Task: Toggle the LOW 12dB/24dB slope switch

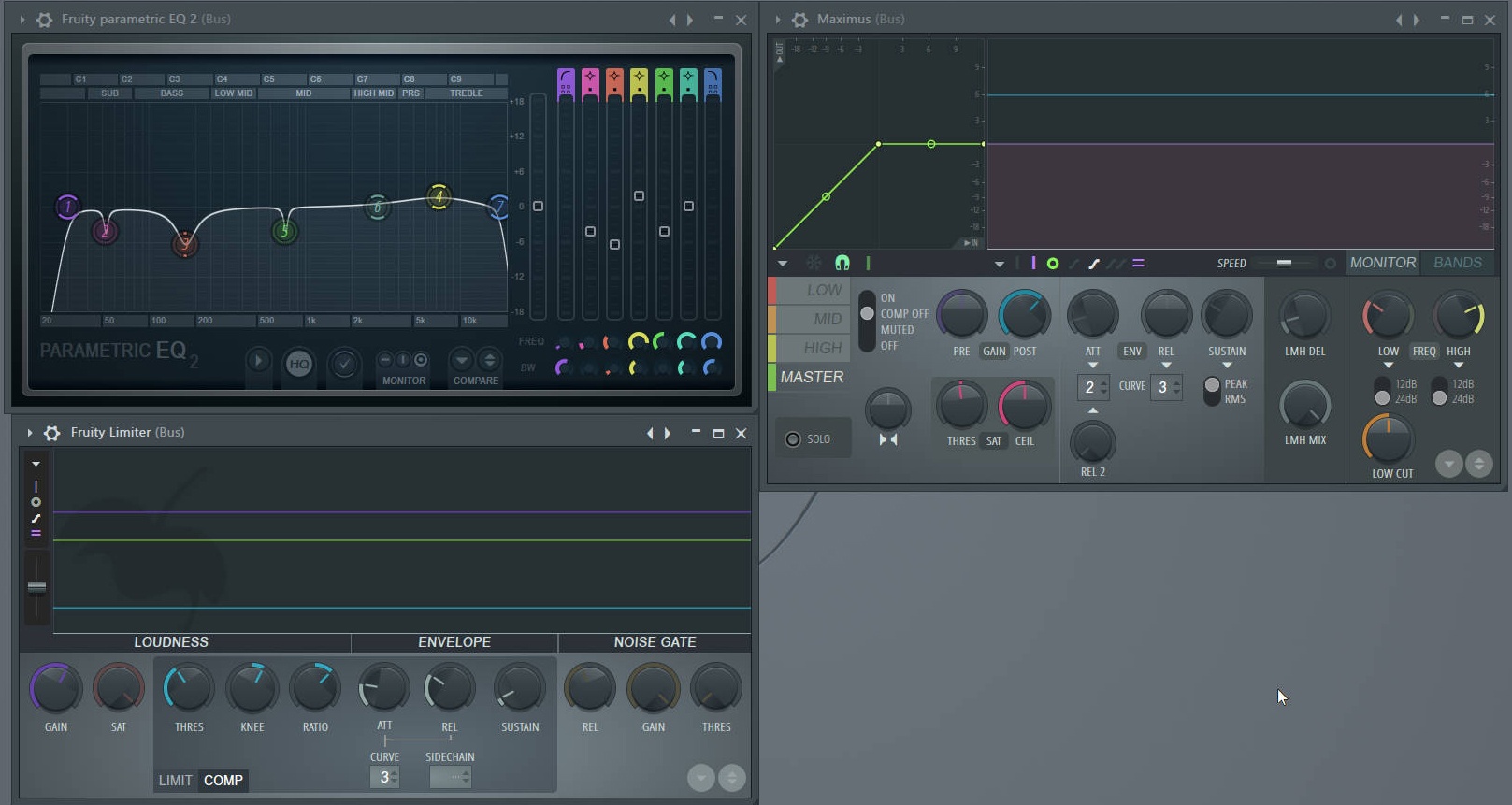Action: (1382, 392)
